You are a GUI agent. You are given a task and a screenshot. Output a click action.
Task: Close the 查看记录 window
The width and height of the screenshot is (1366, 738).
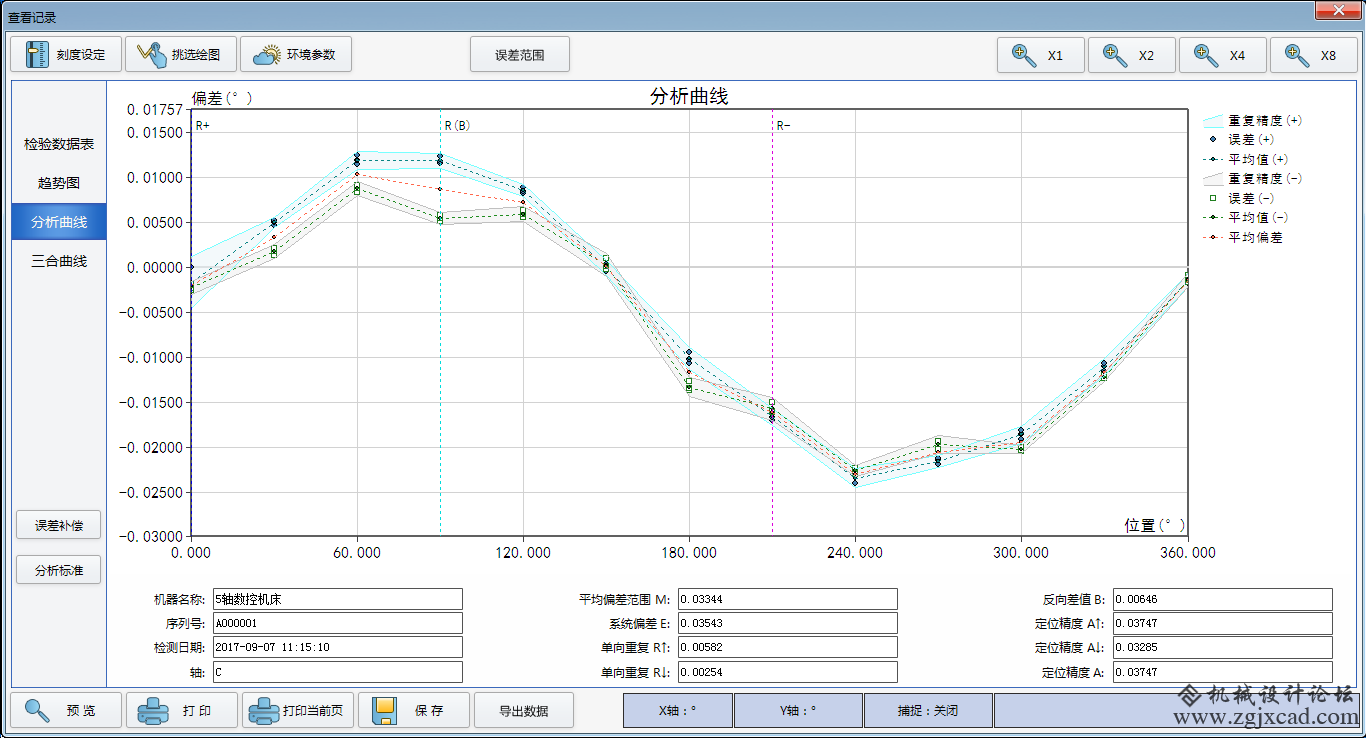[1337, 9]
